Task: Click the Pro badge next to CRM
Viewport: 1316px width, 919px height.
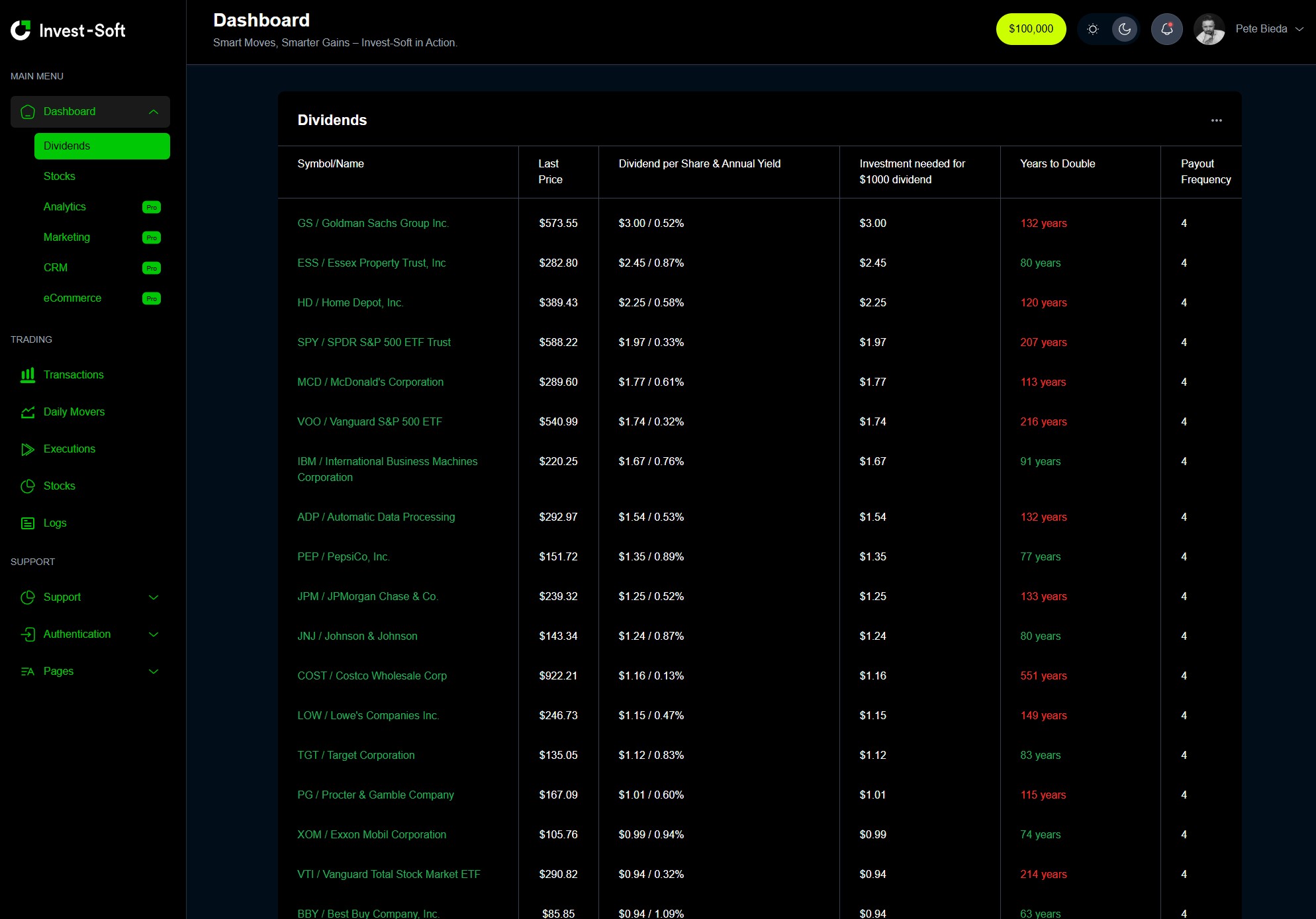Action: click(x=152, y=268)
